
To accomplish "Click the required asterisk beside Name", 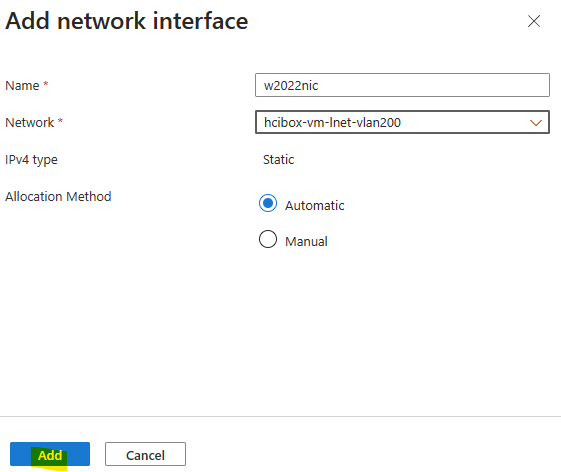I will pos(46,84).
